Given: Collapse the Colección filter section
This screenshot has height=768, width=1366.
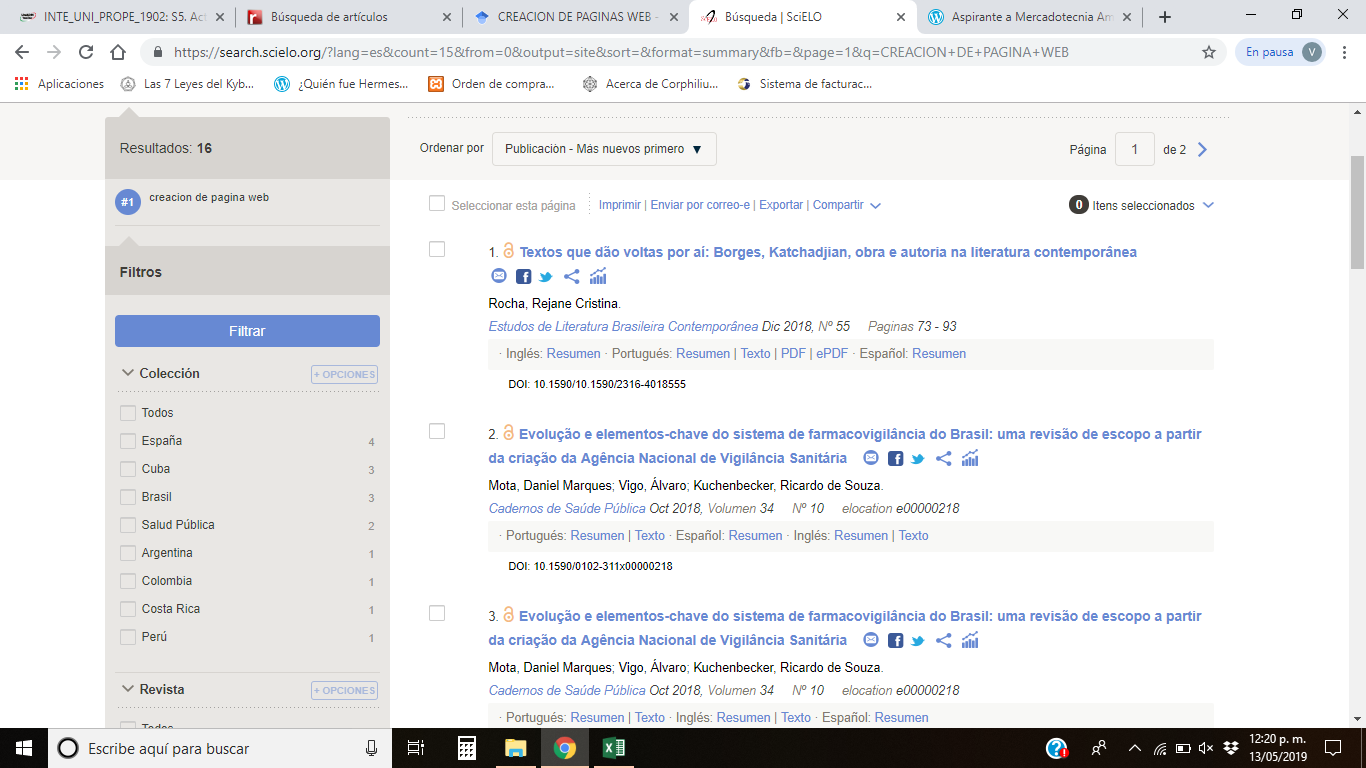Looking at the screenshot, I should tap(128, 373).
